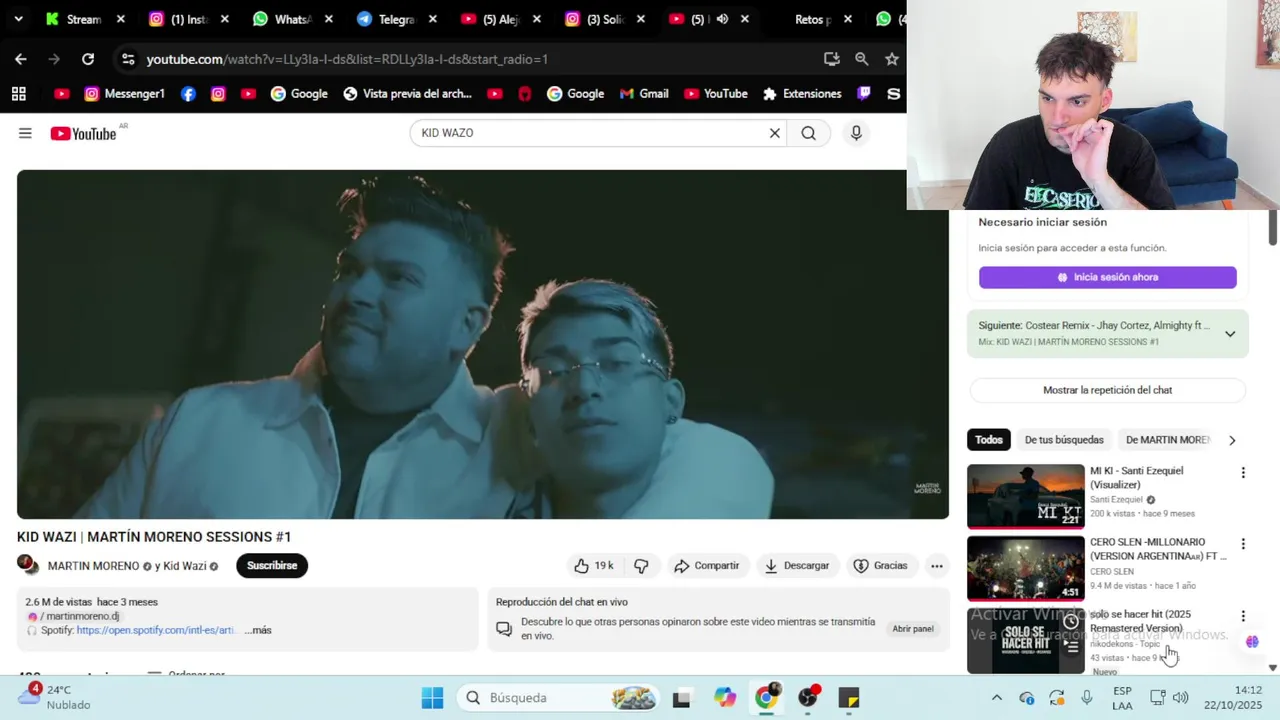Show more filter chips with right arrow
The height and width of the screenshot is (720, 1280).
[x=1232, y=440]
